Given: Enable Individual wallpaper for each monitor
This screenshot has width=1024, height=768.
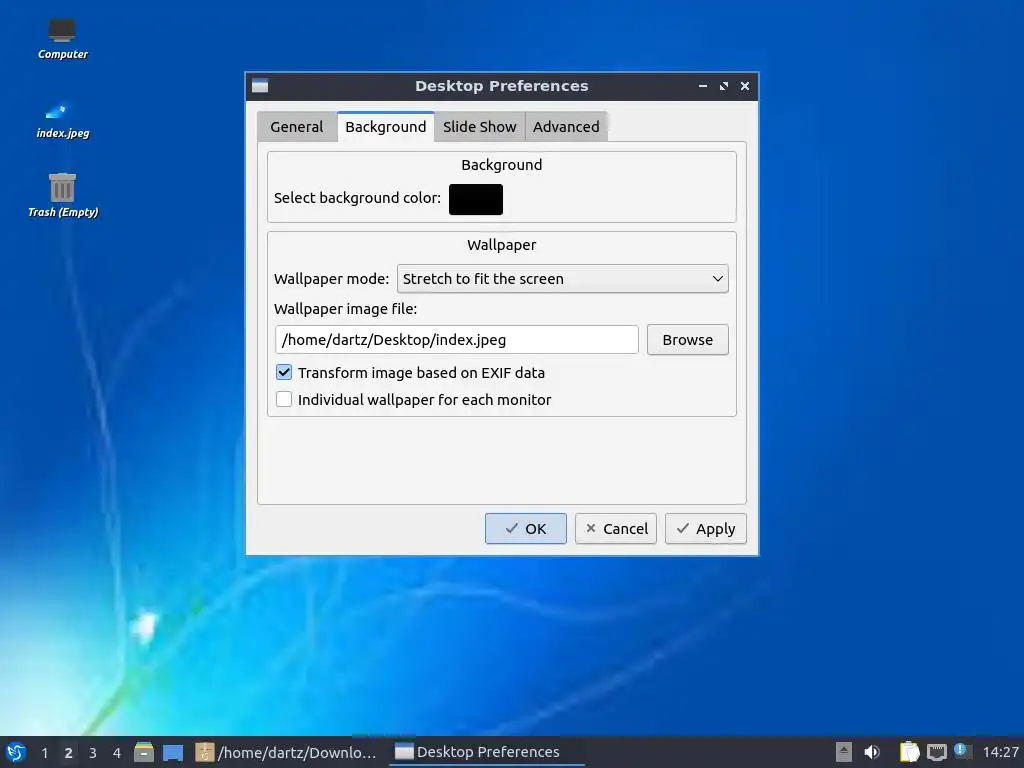Looking at the screenshot, I should click(283, 399).
